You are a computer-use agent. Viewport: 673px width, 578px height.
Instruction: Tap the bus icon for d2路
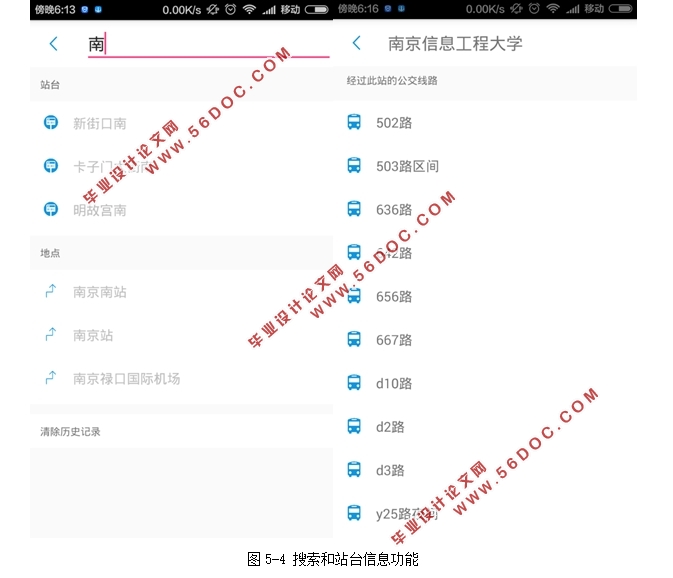pyautogui.click(x=354, y=426)
